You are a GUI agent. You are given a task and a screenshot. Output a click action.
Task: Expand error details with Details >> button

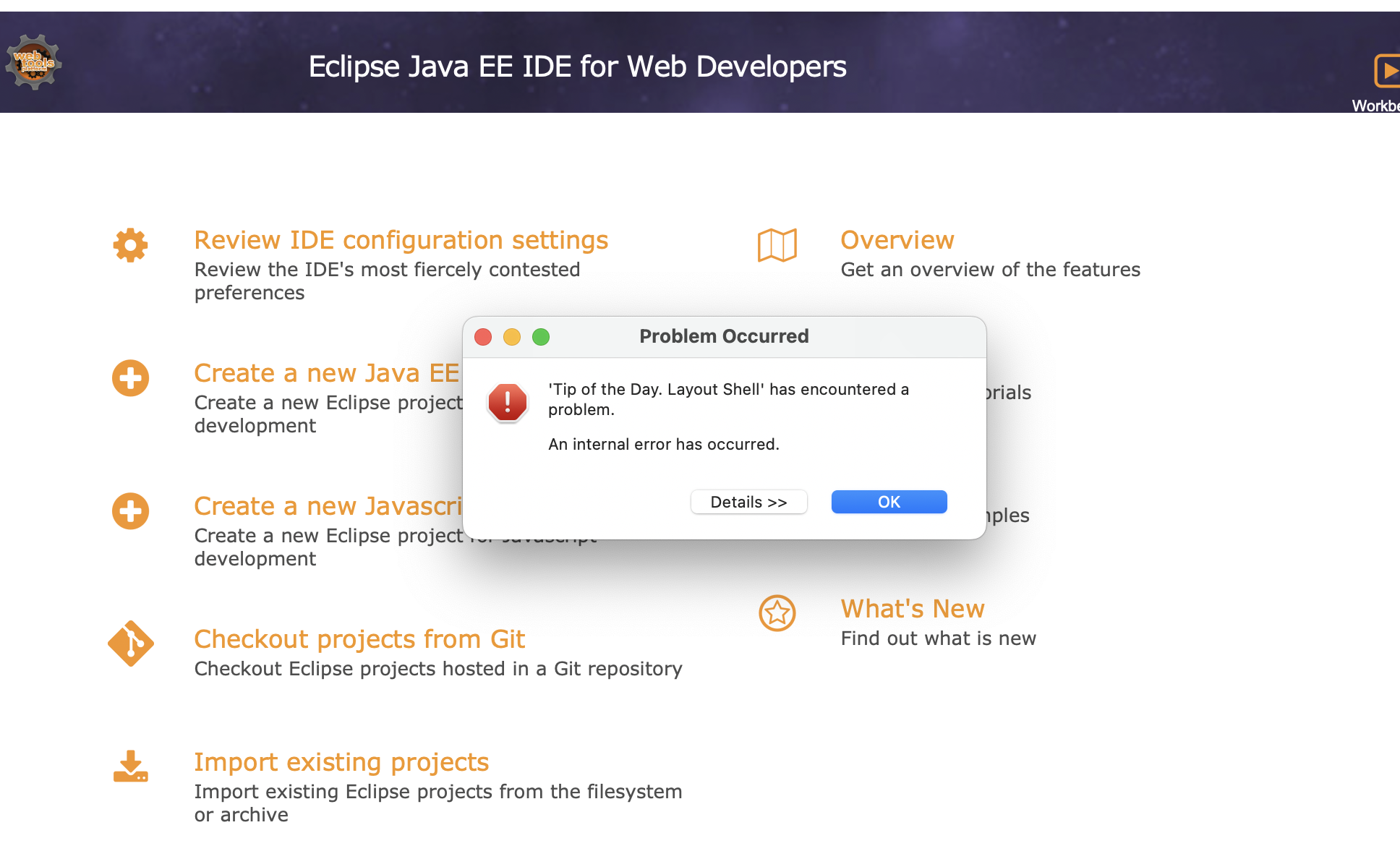point(749,502)
